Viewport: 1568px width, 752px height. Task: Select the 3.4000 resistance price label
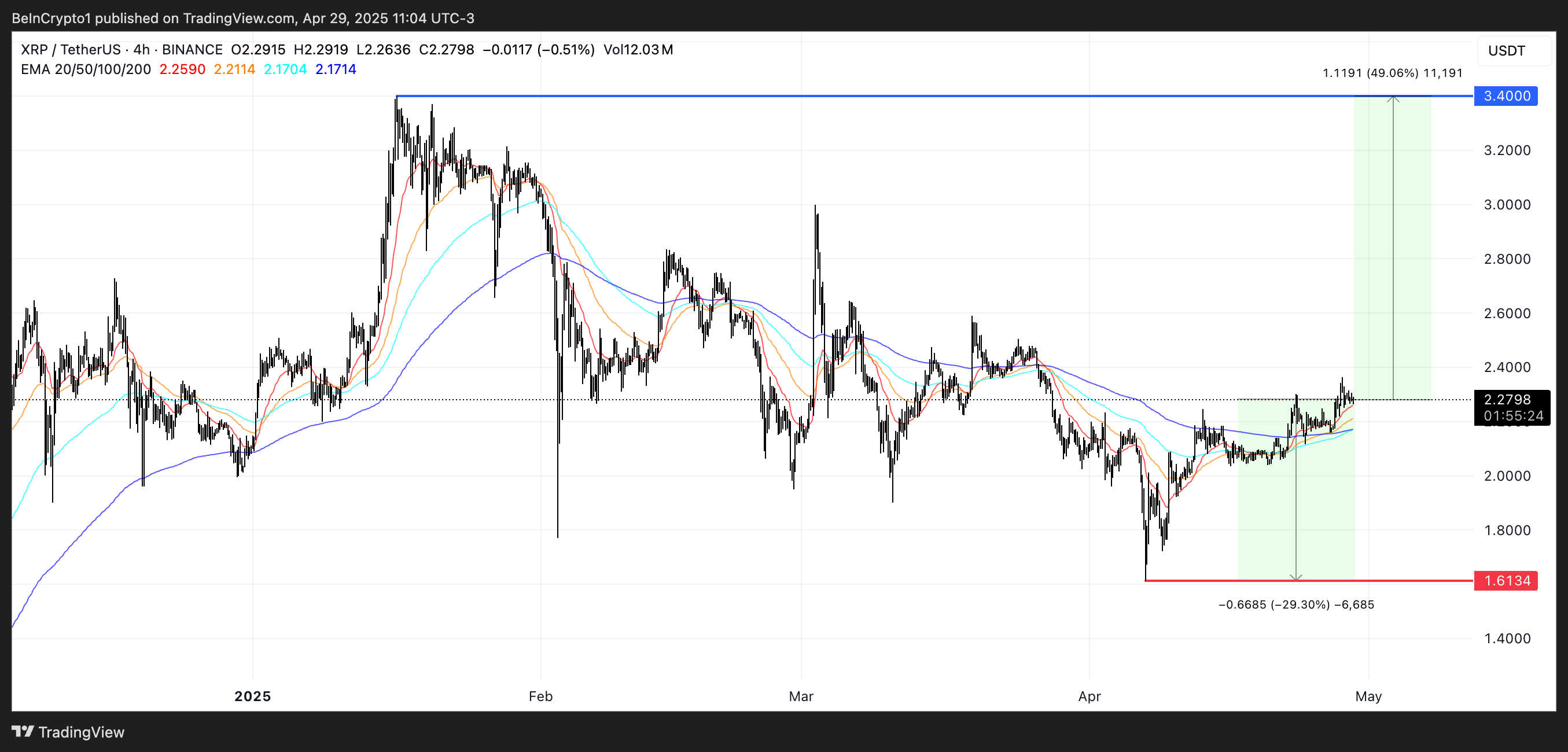tap(1506, 96)
